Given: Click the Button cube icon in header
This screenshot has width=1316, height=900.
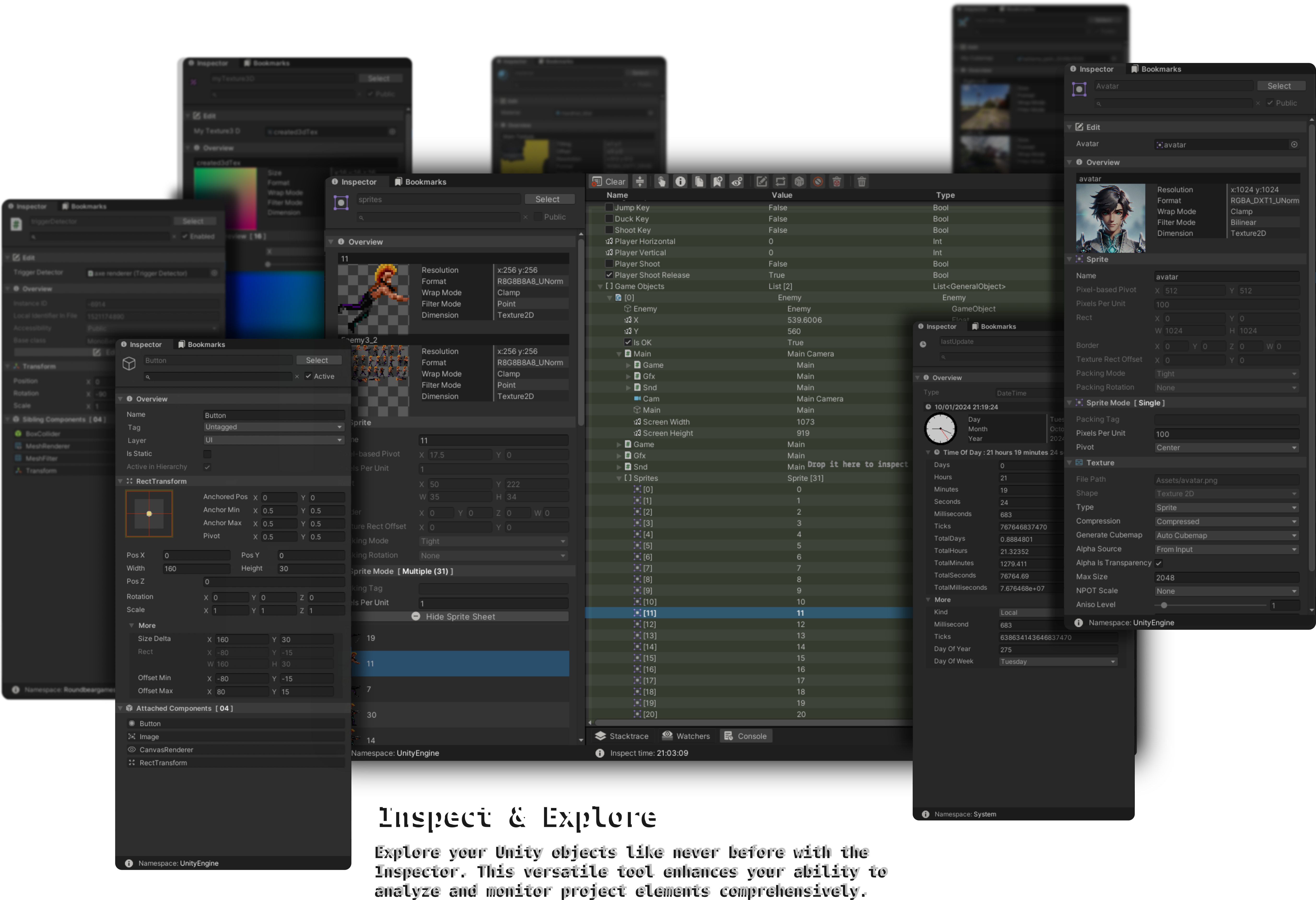Looking at the screenshot, I should coord(129,363).
